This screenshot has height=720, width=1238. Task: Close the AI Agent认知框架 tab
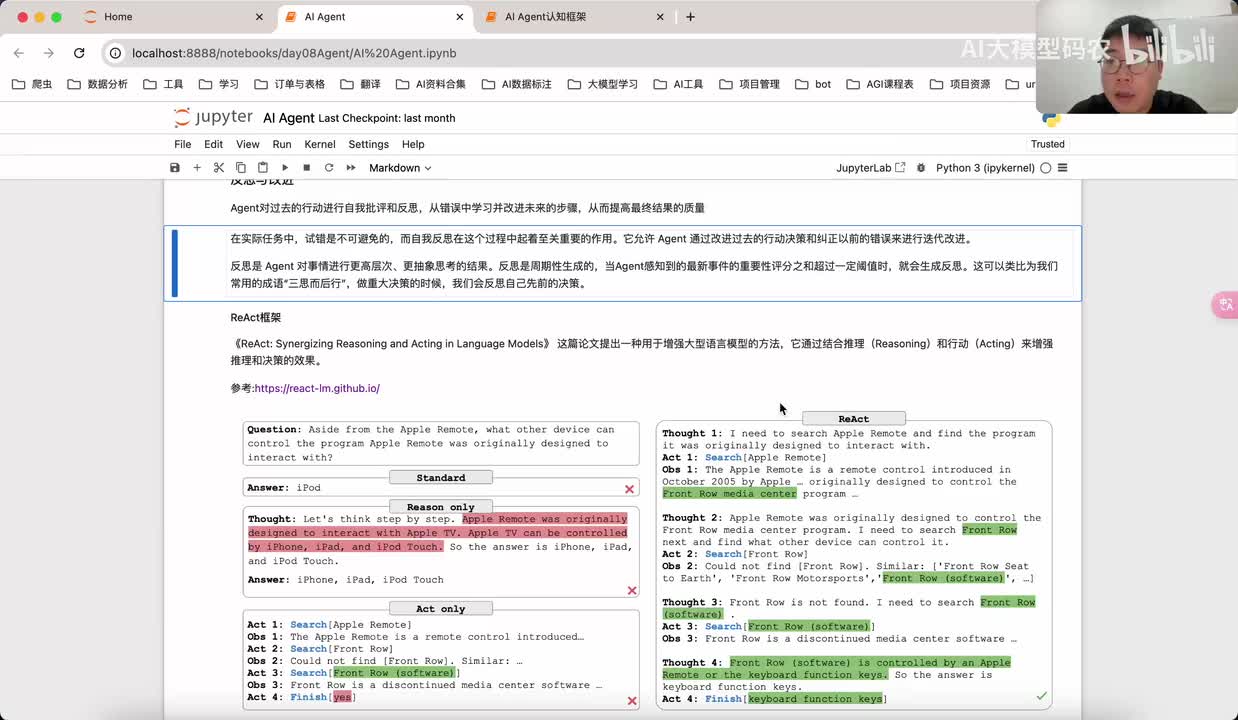click(x=660, y=17)
